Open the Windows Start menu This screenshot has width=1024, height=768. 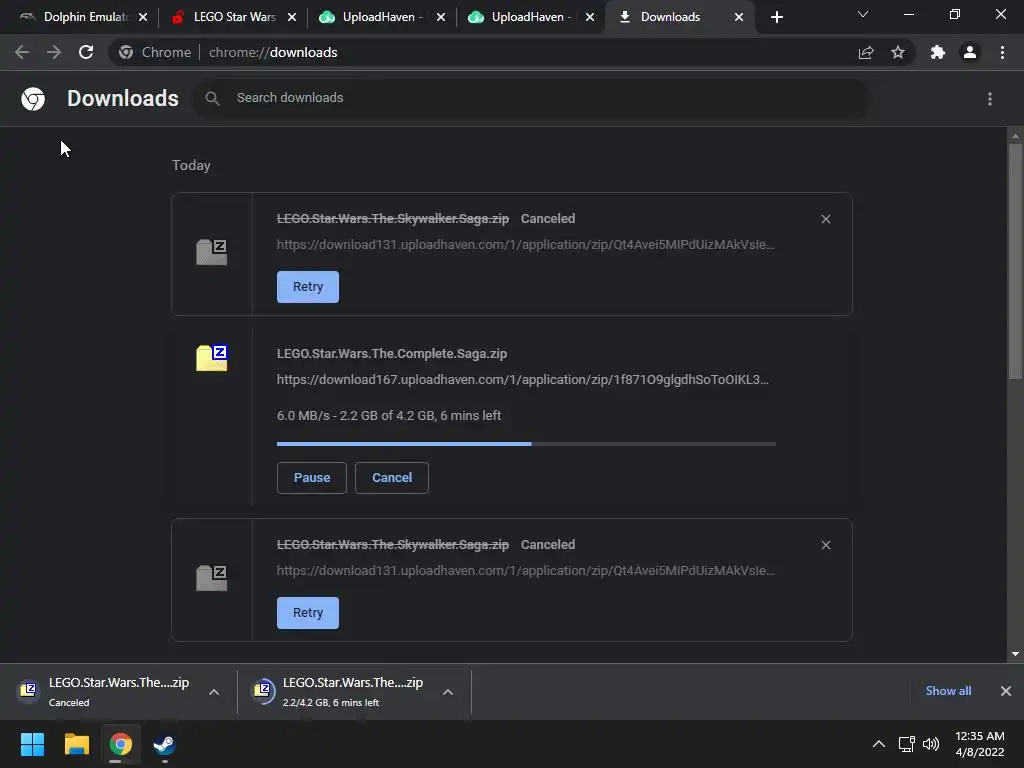tap(32, 744)
